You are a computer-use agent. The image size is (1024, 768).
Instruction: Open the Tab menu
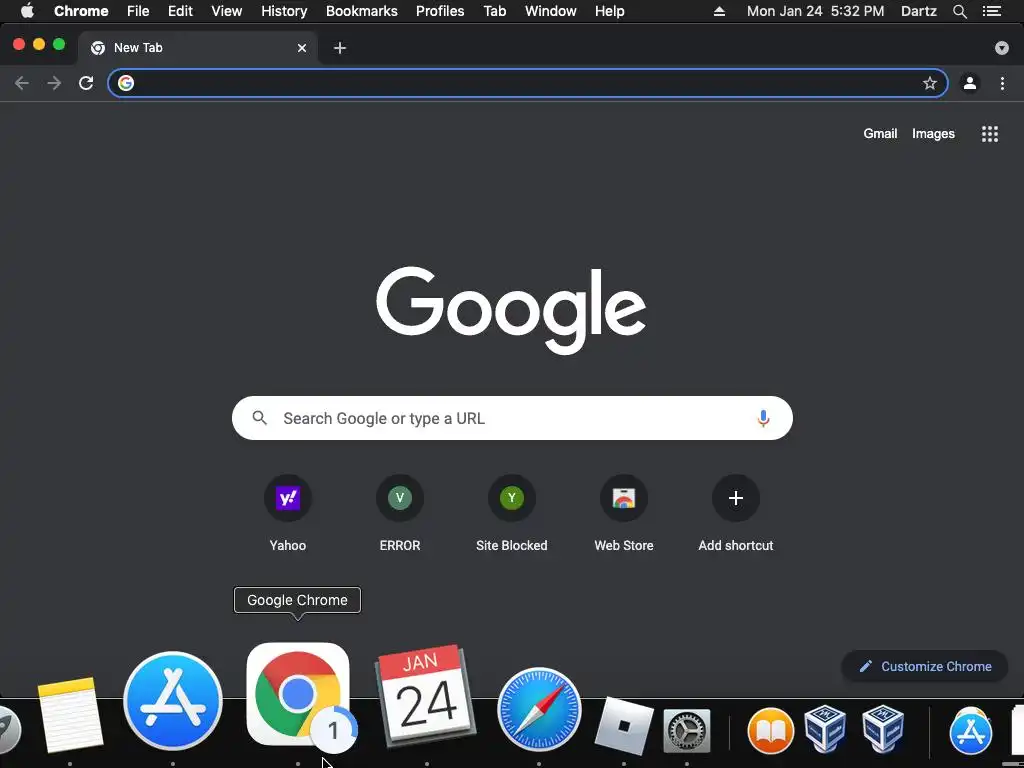coord(495,11)
